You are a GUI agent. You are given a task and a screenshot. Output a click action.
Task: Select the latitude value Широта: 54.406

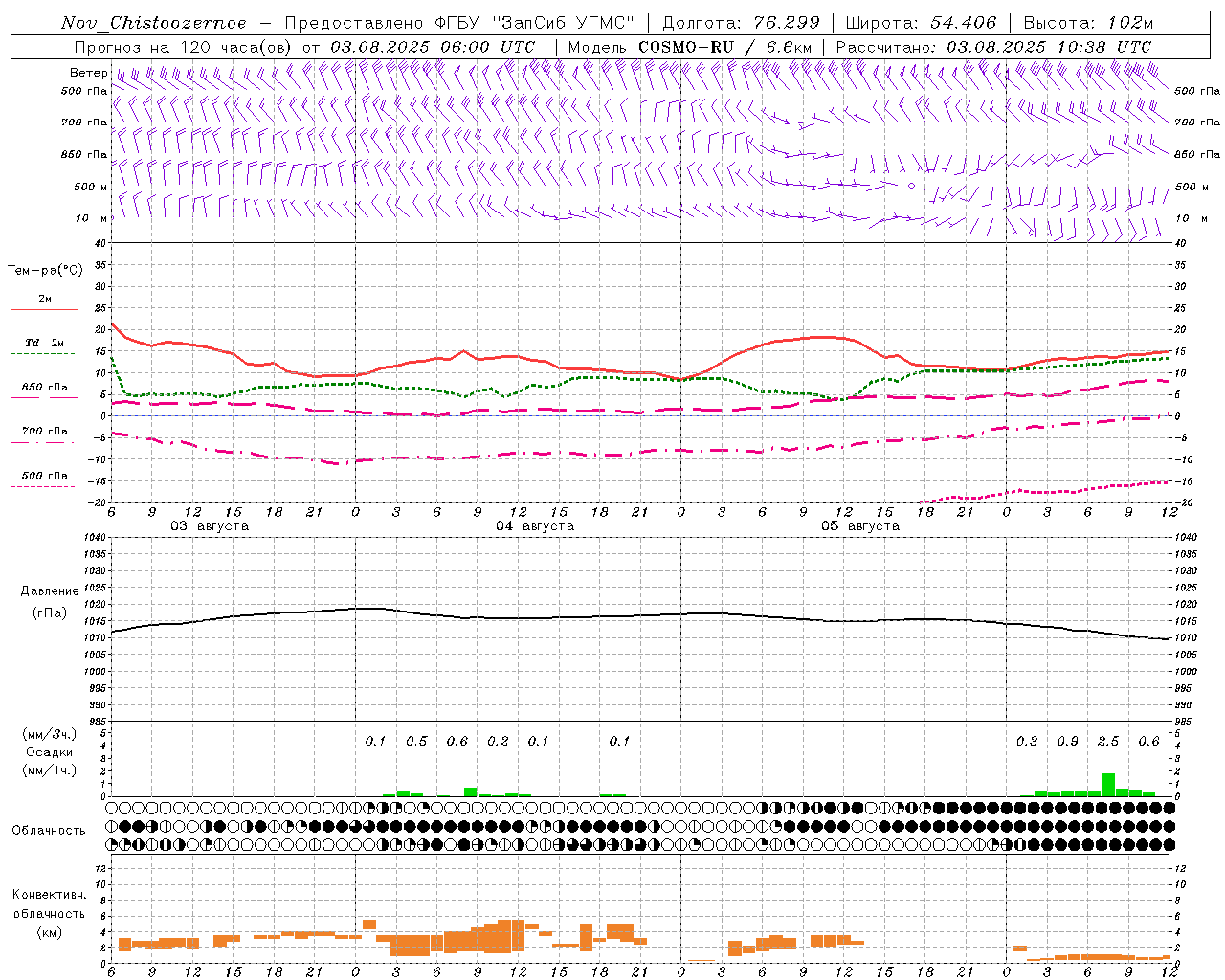(x=921, y=23)
